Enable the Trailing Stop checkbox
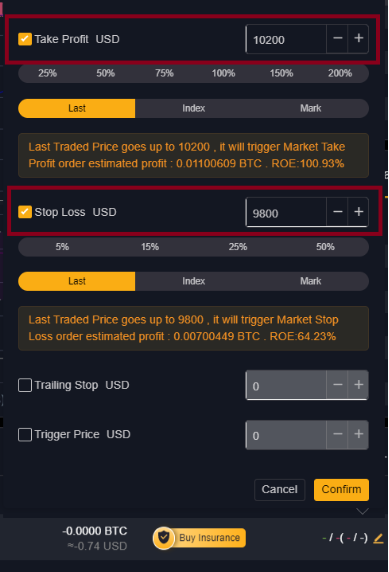 click(x=25, y=385)
